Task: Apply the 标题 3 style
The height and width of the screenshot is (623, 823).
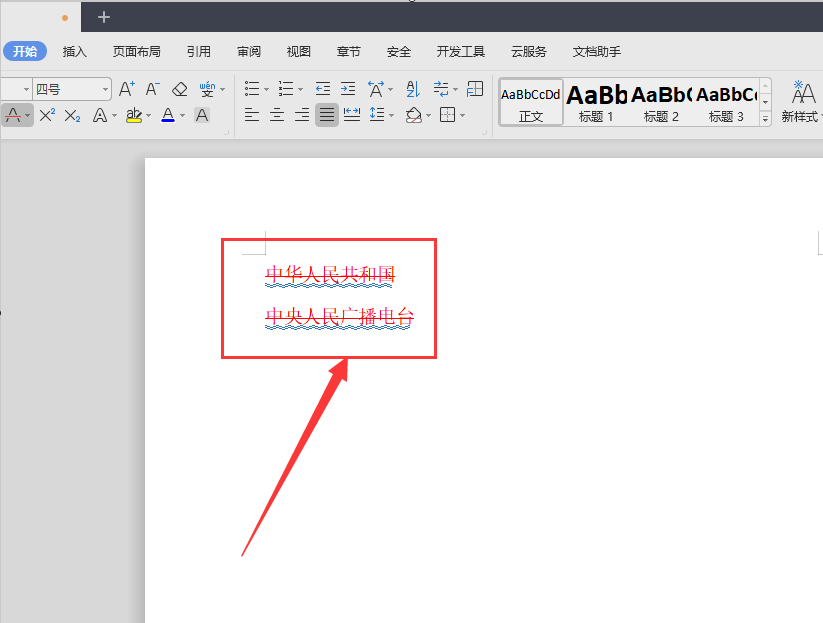Action: click(x=726, y=102)
